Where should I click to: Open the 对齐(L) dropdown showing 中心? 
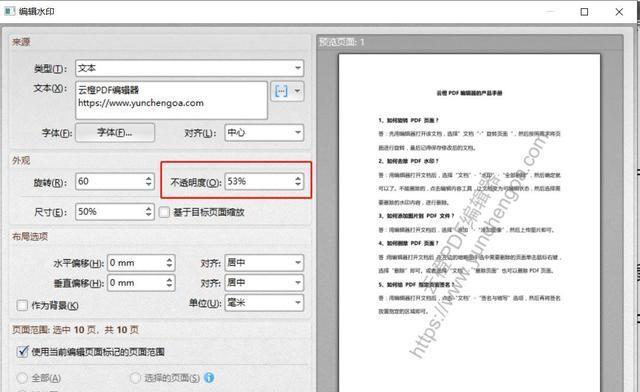coord(264,132)
